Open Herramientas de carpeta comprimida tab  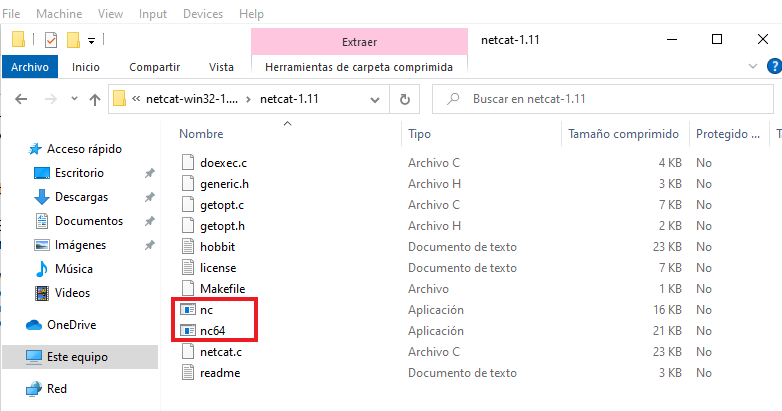click(x=359, y=67)
